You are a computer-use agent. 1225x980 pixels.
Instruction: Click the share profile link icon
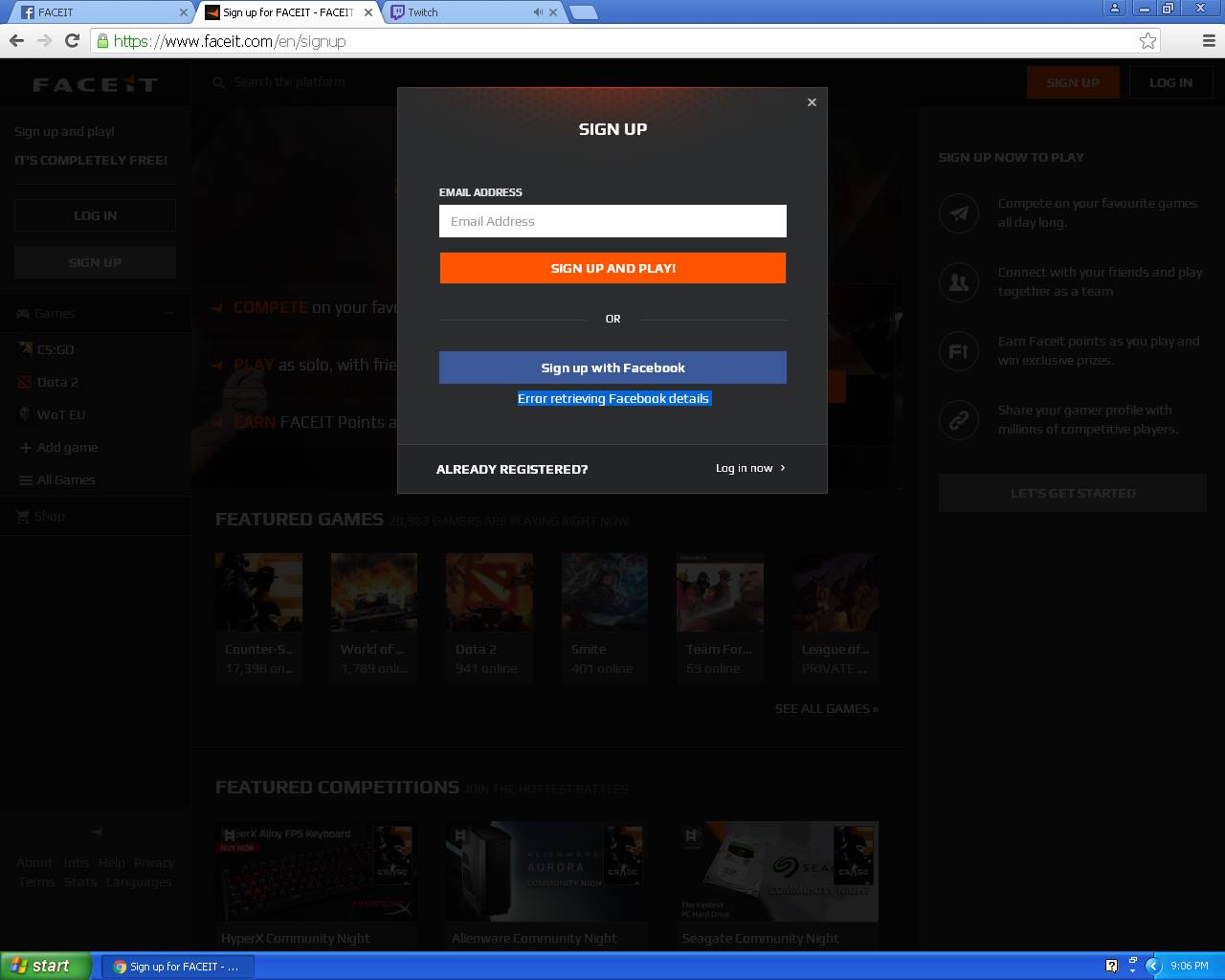pyautogui.click(x=959, y=419)
